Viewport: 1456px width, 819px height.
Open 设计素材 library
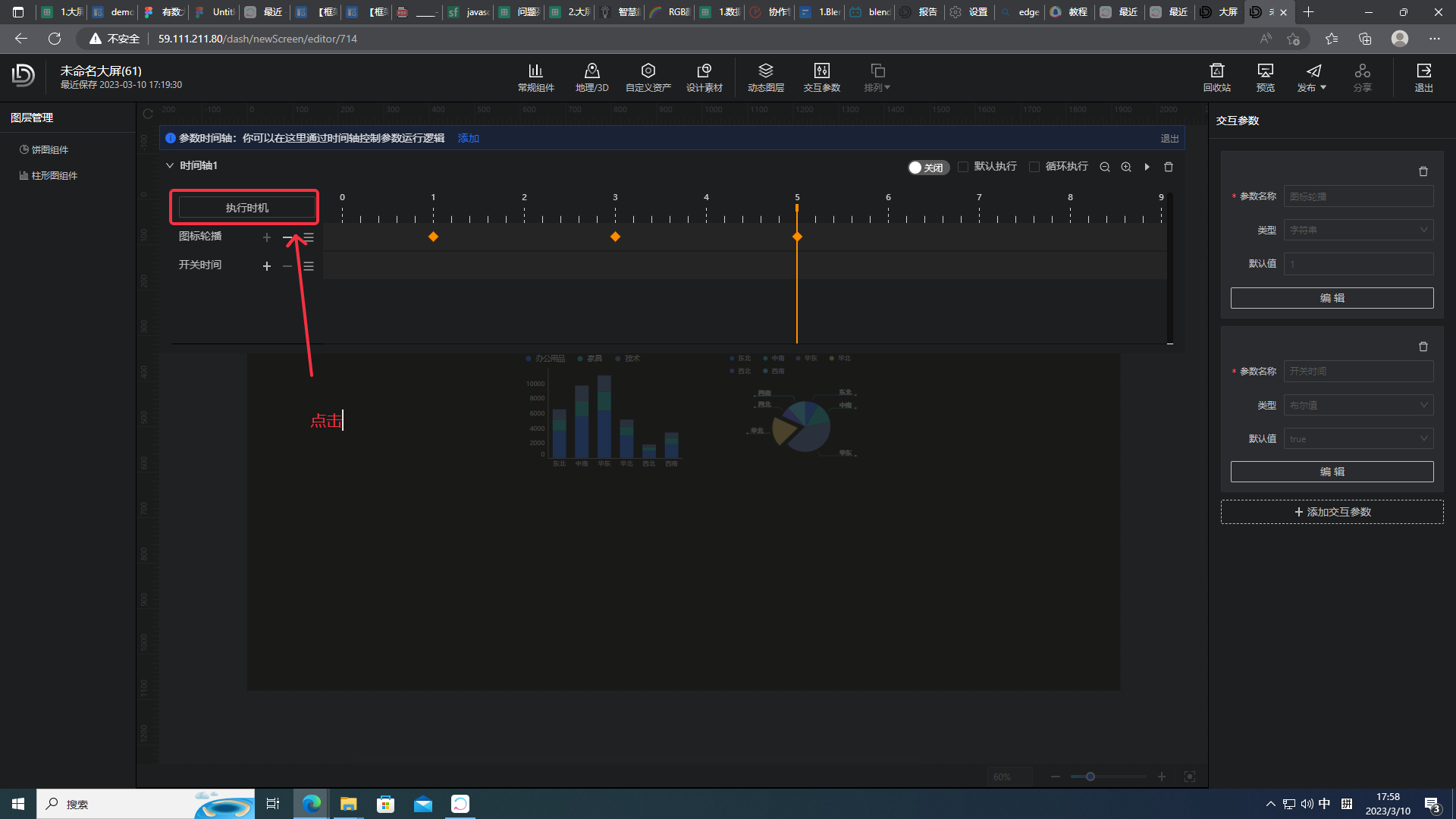(x=704, y=77)
